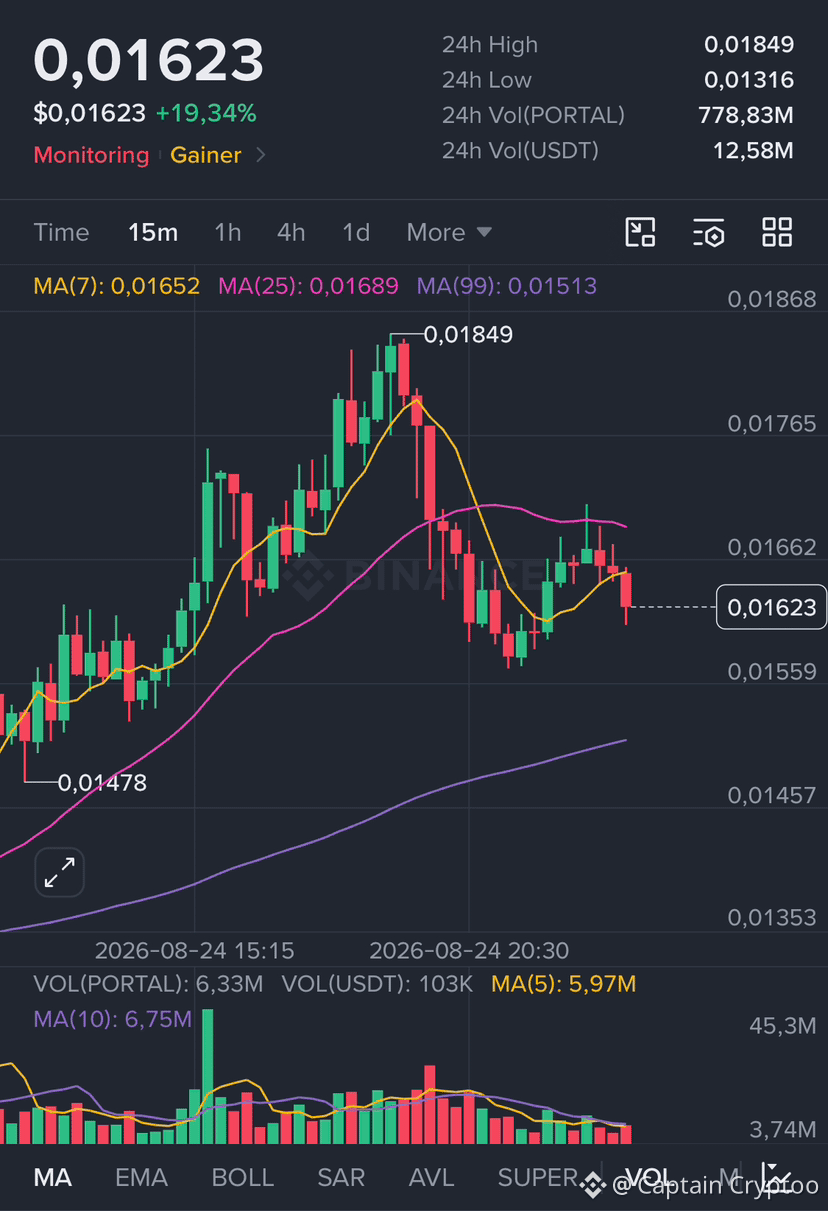Click the 0,01478 low price marker

click(x=102, y=783)
